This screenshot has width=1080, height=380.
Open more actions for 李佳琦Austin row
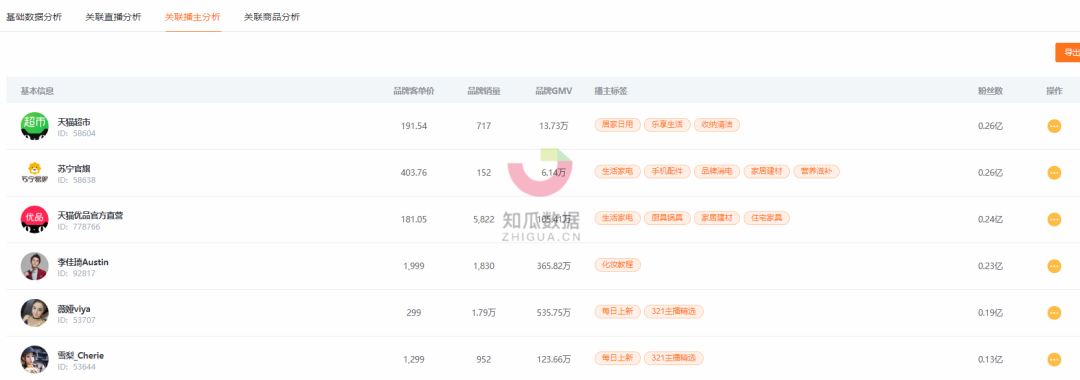tap(1054, 266)
